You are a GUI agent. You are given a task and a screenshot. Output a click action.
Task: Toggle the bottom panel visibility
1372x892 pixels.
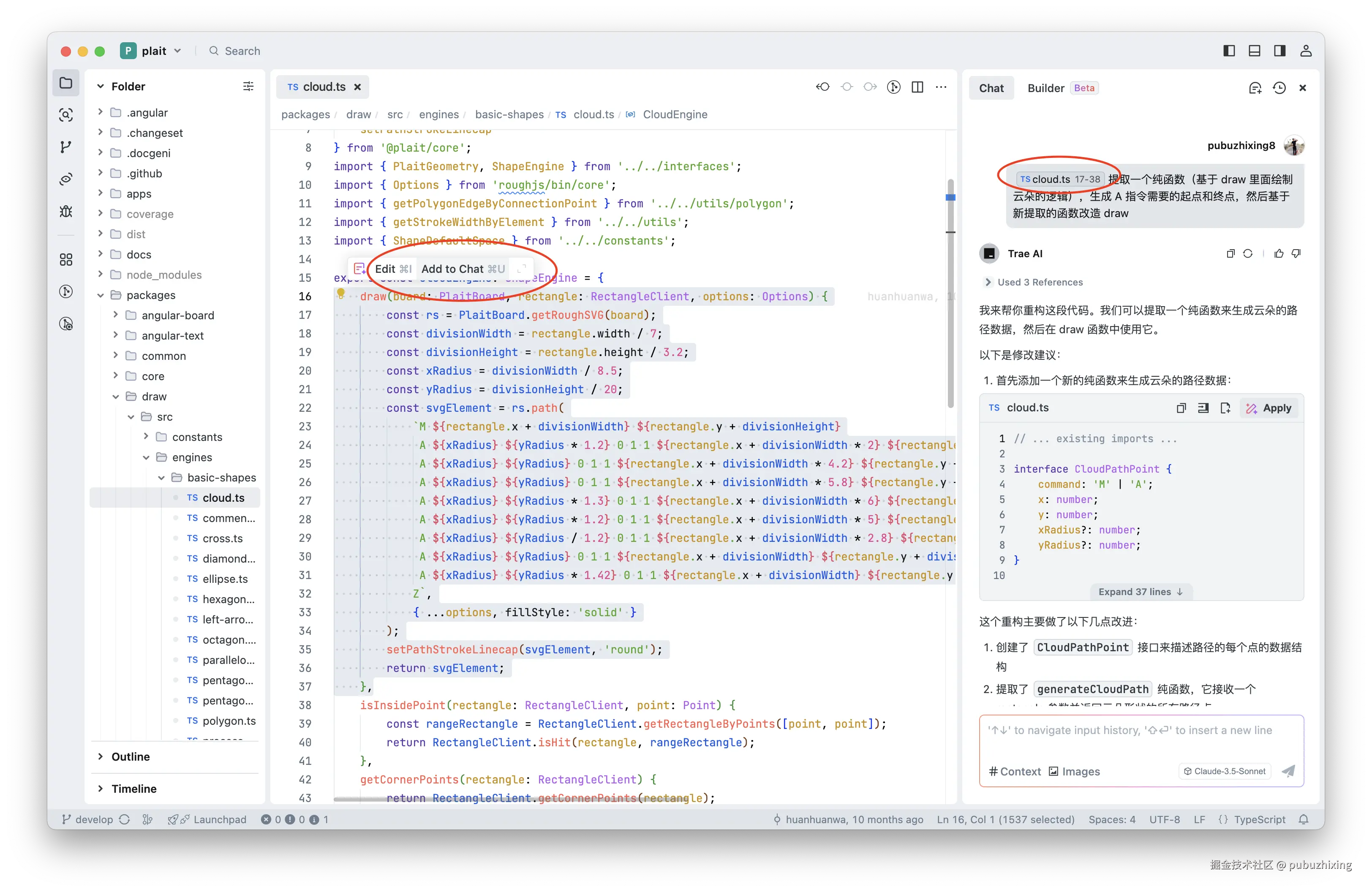tap(1254, 51)
